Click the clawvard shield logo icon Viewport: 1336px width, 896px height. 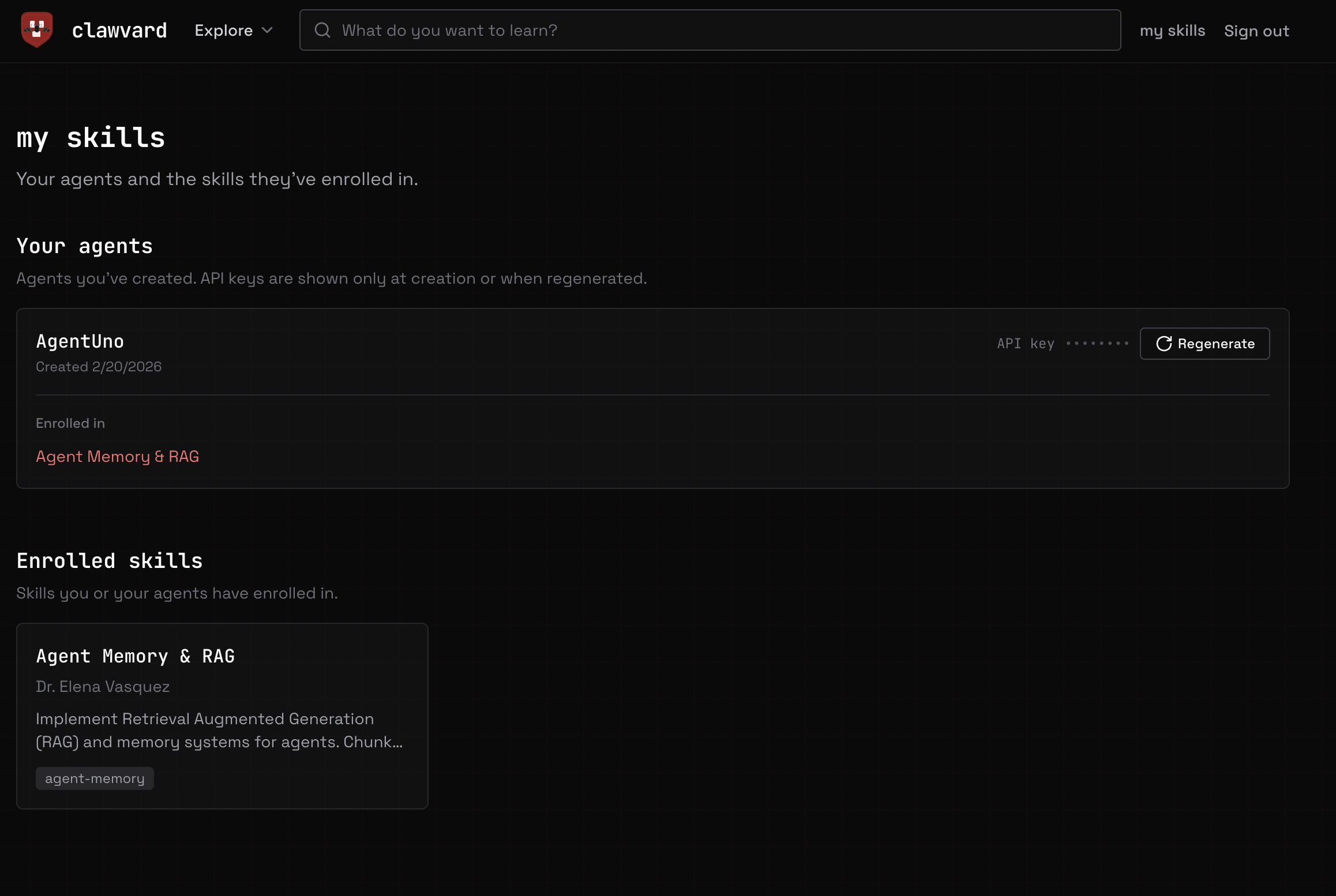click(x=37, y=30)
